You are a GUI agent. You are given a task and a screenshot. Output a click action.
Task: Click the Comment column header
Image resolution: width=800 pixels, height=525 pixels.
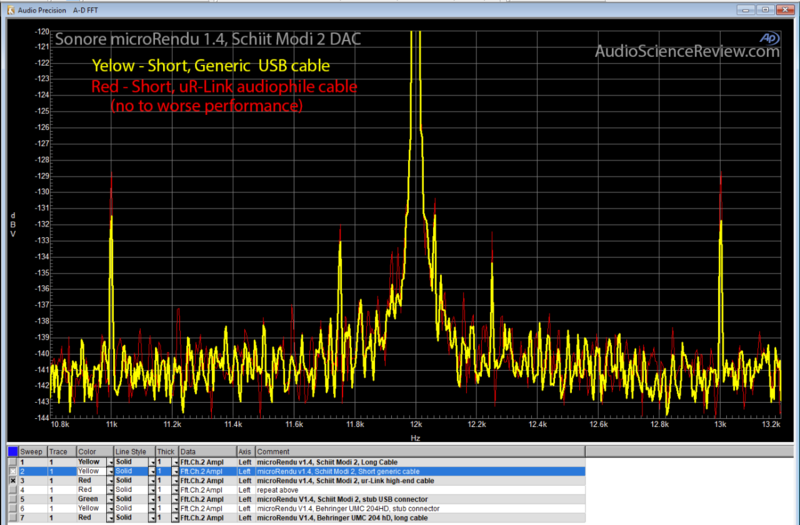point(272,452)
